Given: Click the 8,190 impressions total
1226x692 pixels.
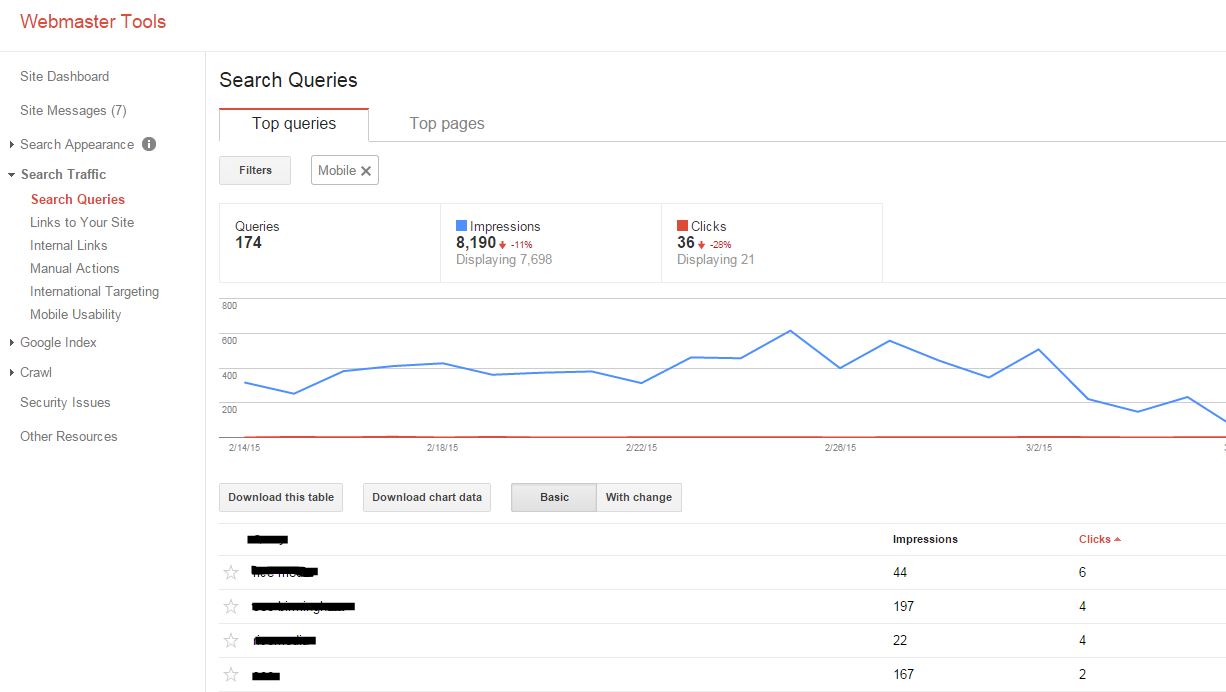Looking at the screenshot, I should coord(476,243).
